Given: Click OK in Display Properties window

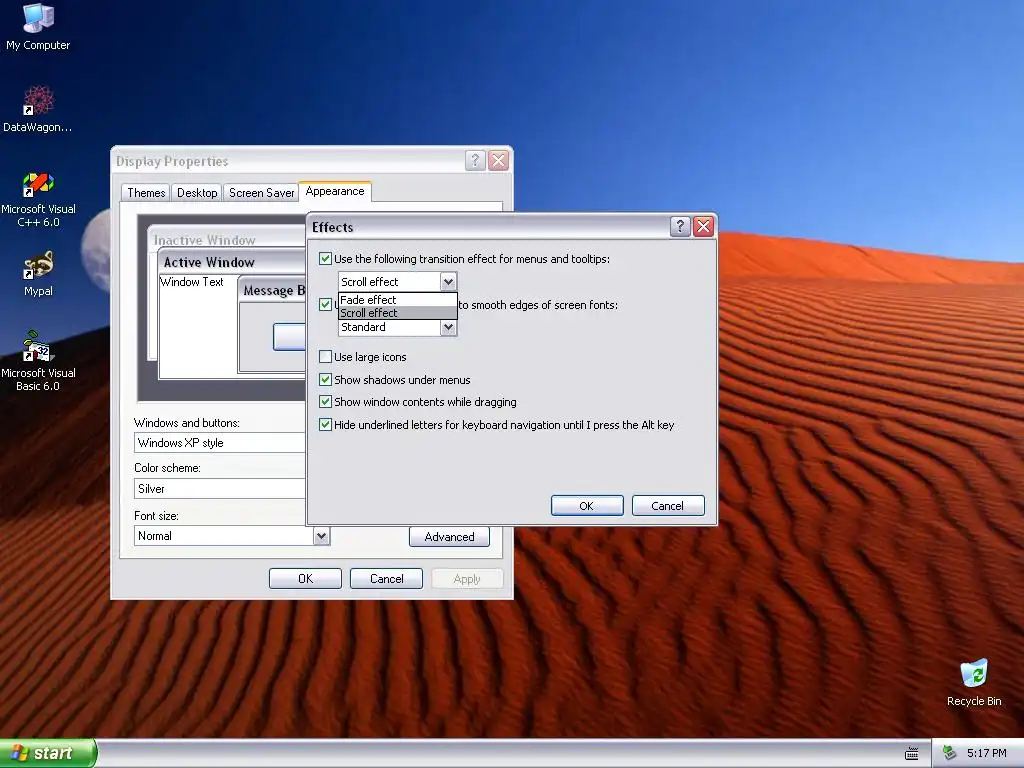Looking at the screenshot, I should 306,579.
